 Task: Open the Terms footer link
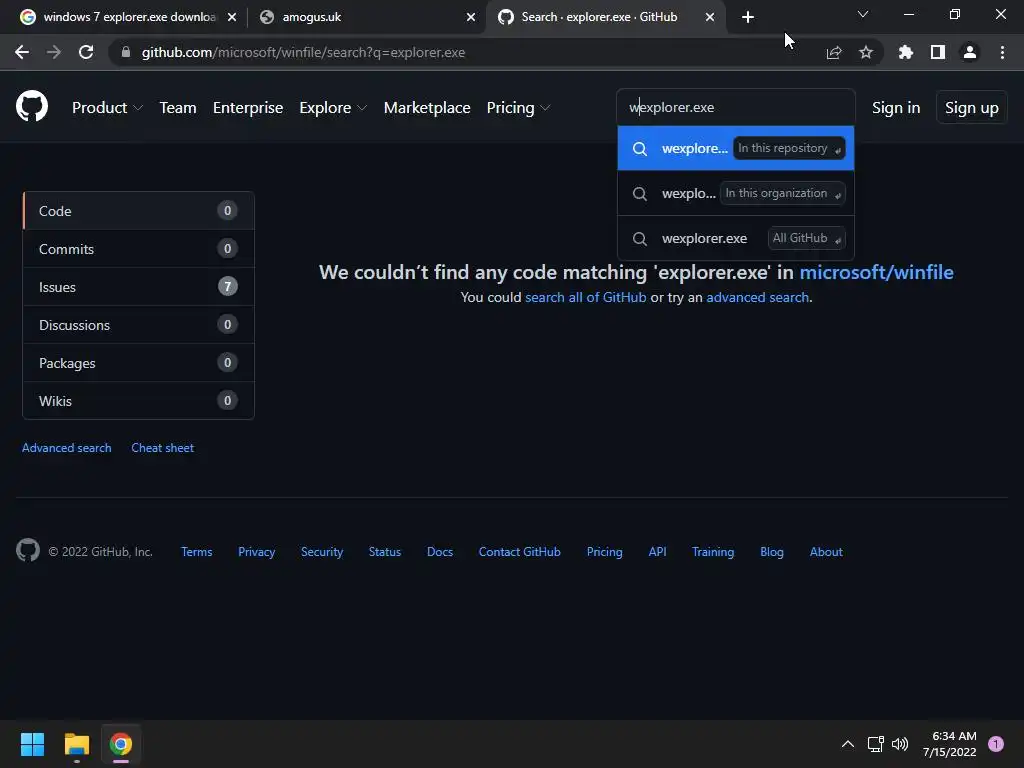pos(197,552)
